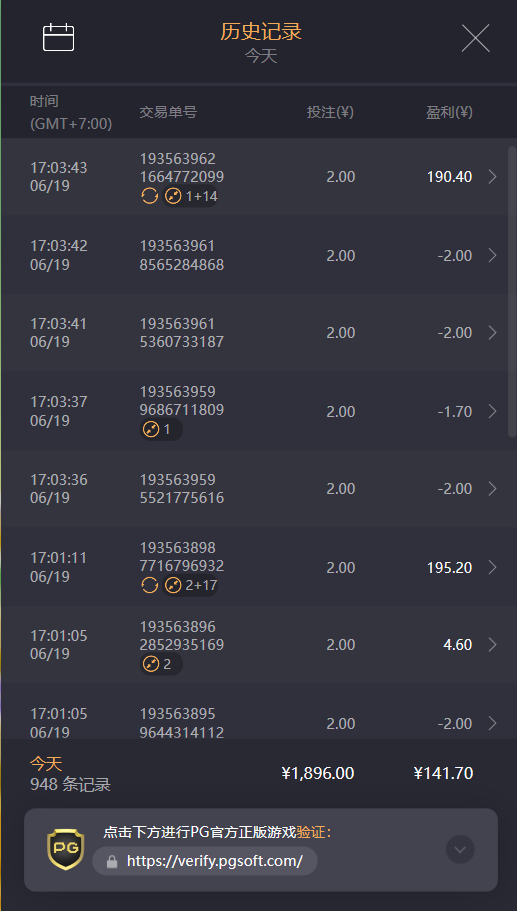Open the calendar date picker icon
The height and width of the screenshot is (911, 517).
pyautogui.click(x=59, y=37)
